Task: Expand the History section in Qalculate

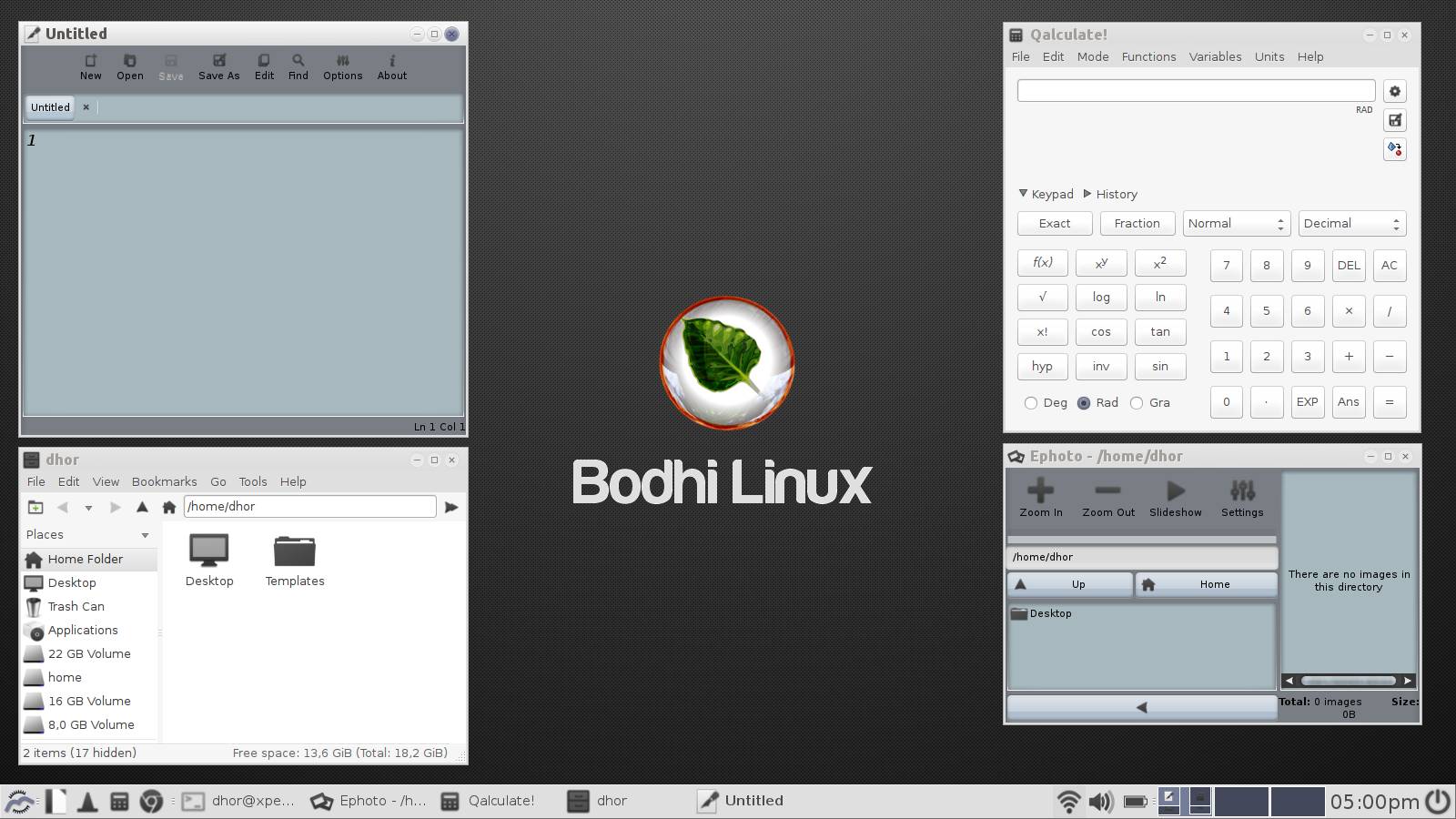Action: [1110, 194]
